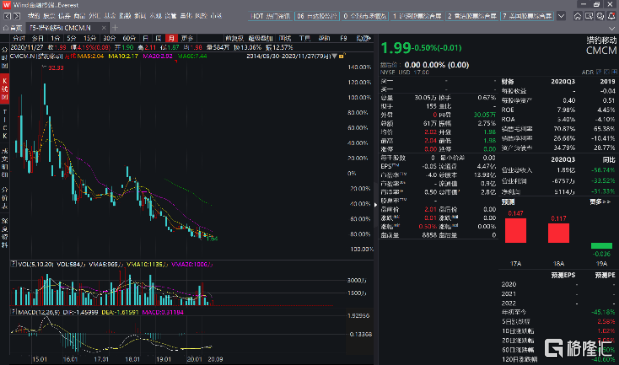Click the 17A red EPS bar
The width and height of the screenshot is (619, 365).
(x=516, y=230)
